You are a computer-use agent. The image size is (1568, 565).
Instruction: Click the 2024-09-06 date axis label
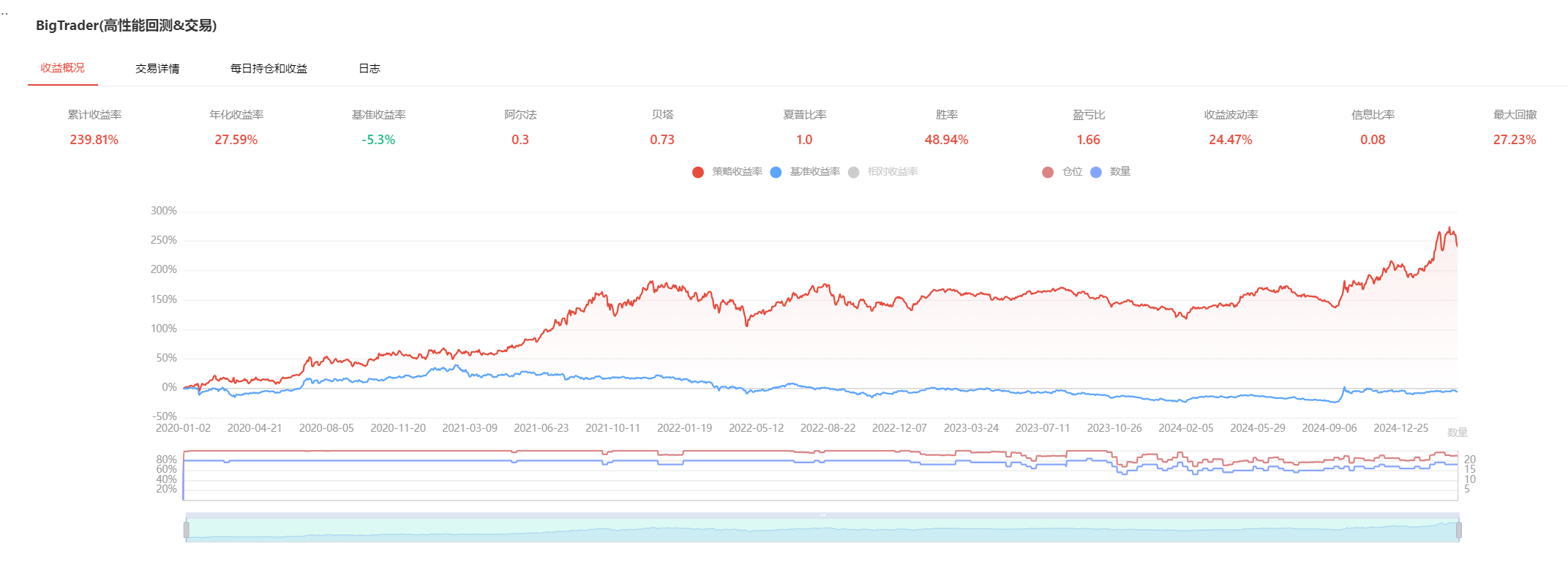[x=1329, y=428]
